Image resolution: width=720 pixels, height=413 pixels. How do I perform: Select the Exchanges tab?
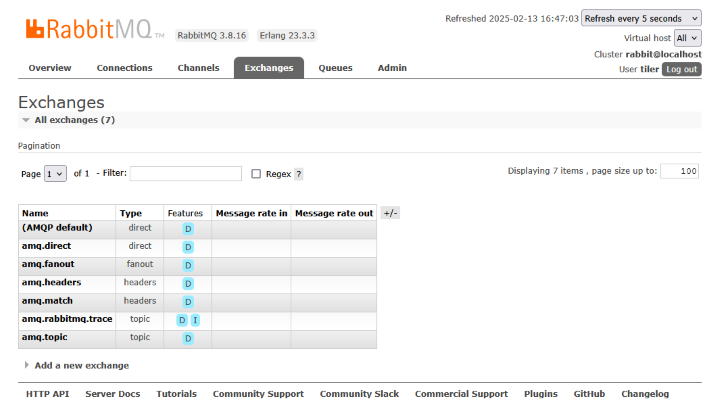tap(269, 68)
